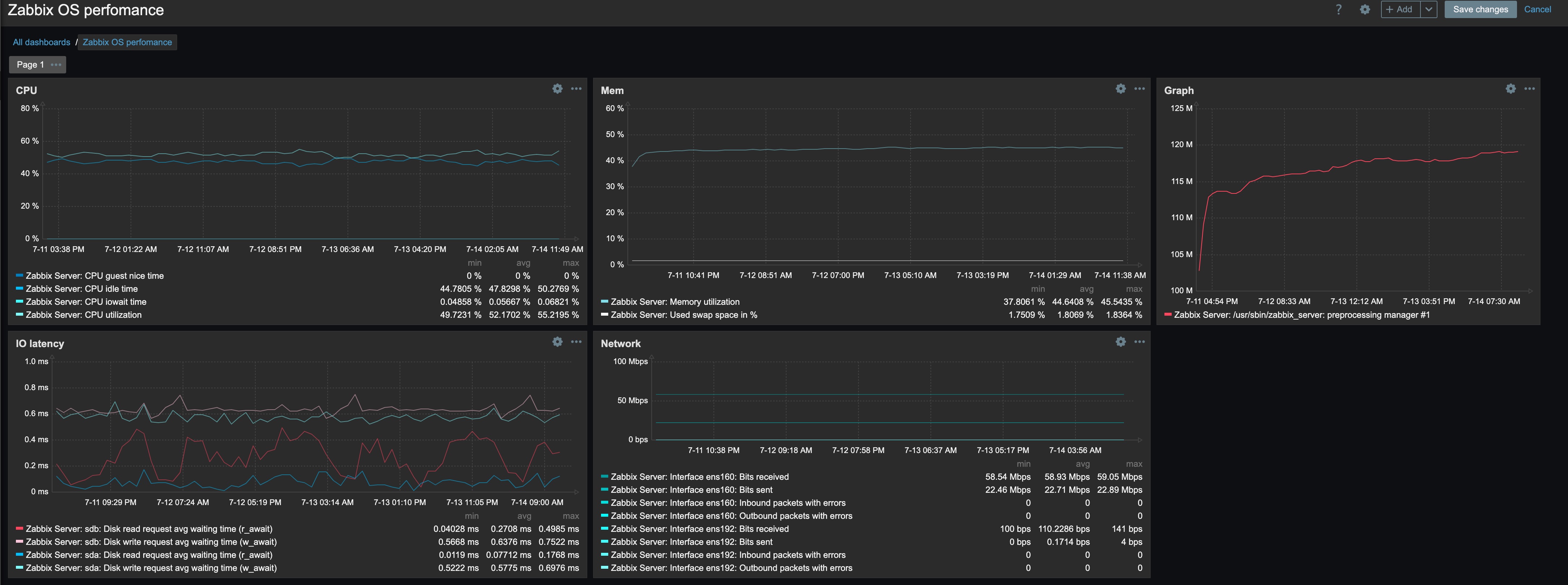The image size is (1568, 585).
Task: Select CPU idle time legend entry
Action: point(82,289)
